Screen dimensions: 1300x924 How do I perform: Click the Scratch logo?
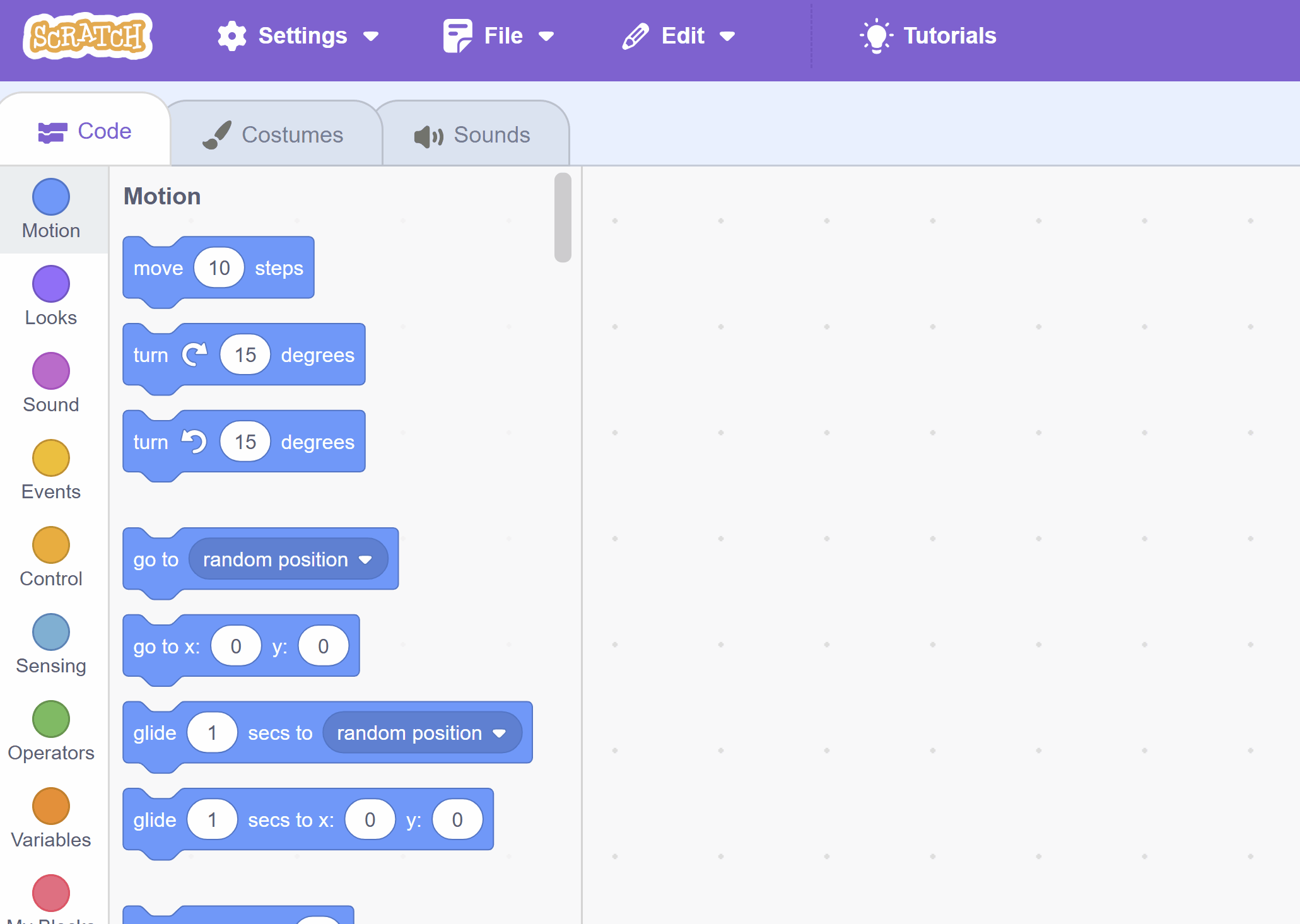pos(88,36)
